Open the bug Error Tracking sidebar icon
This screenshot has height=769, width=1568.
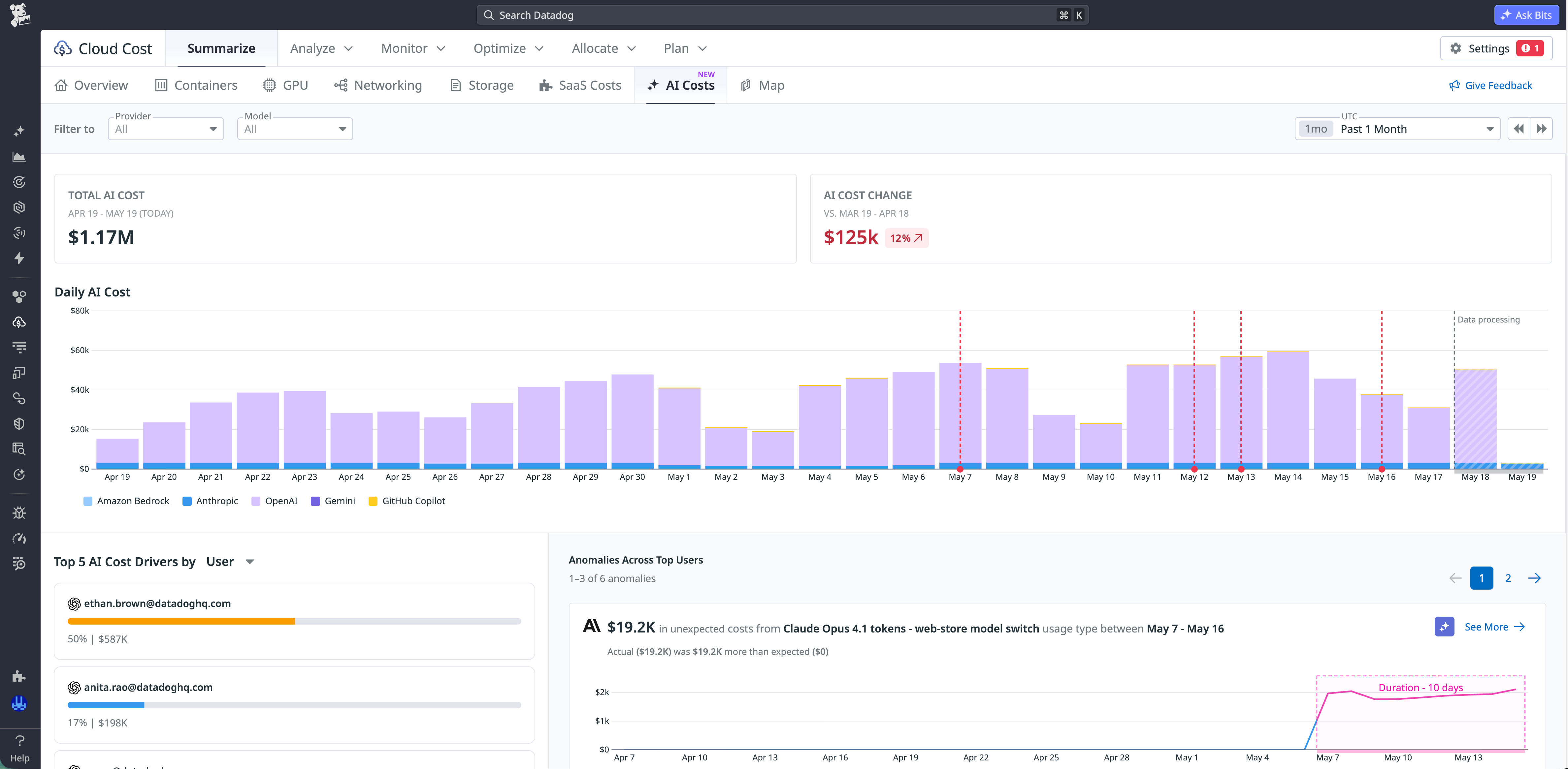tap(19, 513)
